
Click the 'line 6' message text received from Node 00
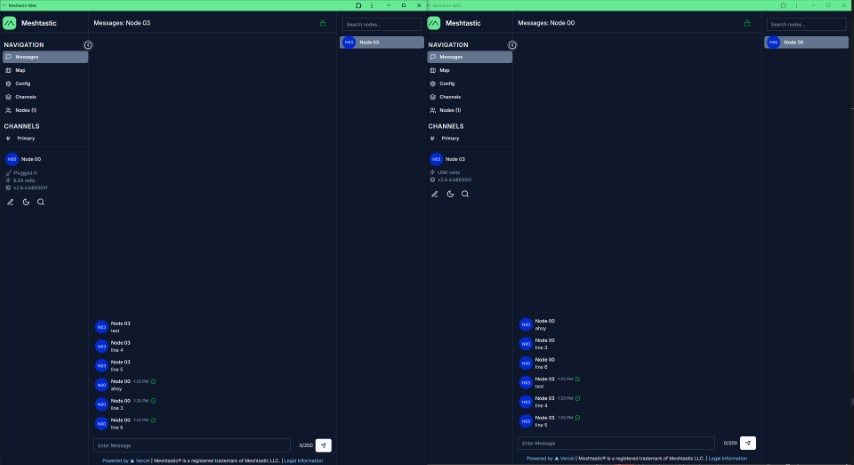click(x=540, y=367)
